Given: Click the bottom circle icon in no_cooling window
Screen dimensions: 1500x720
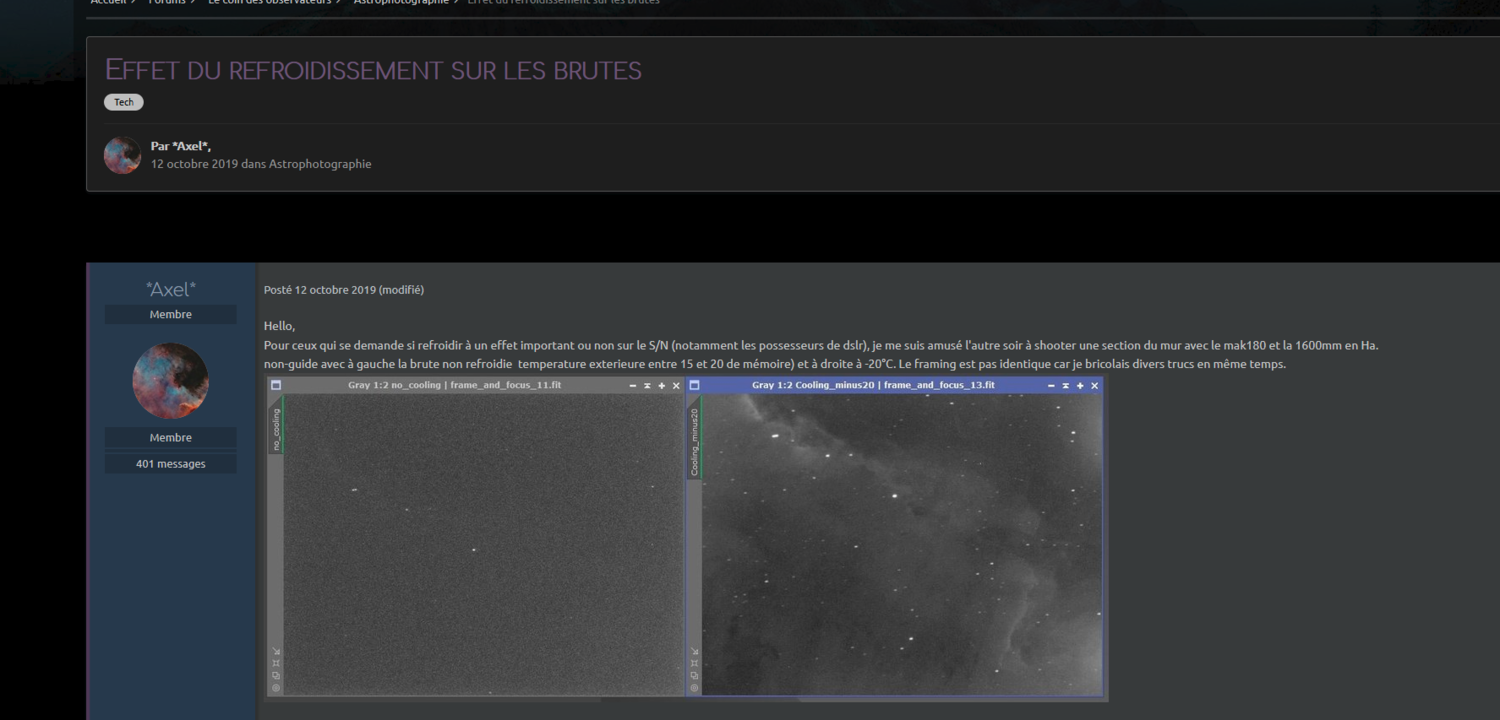Looking at the screenshot, I should (276, 688).
